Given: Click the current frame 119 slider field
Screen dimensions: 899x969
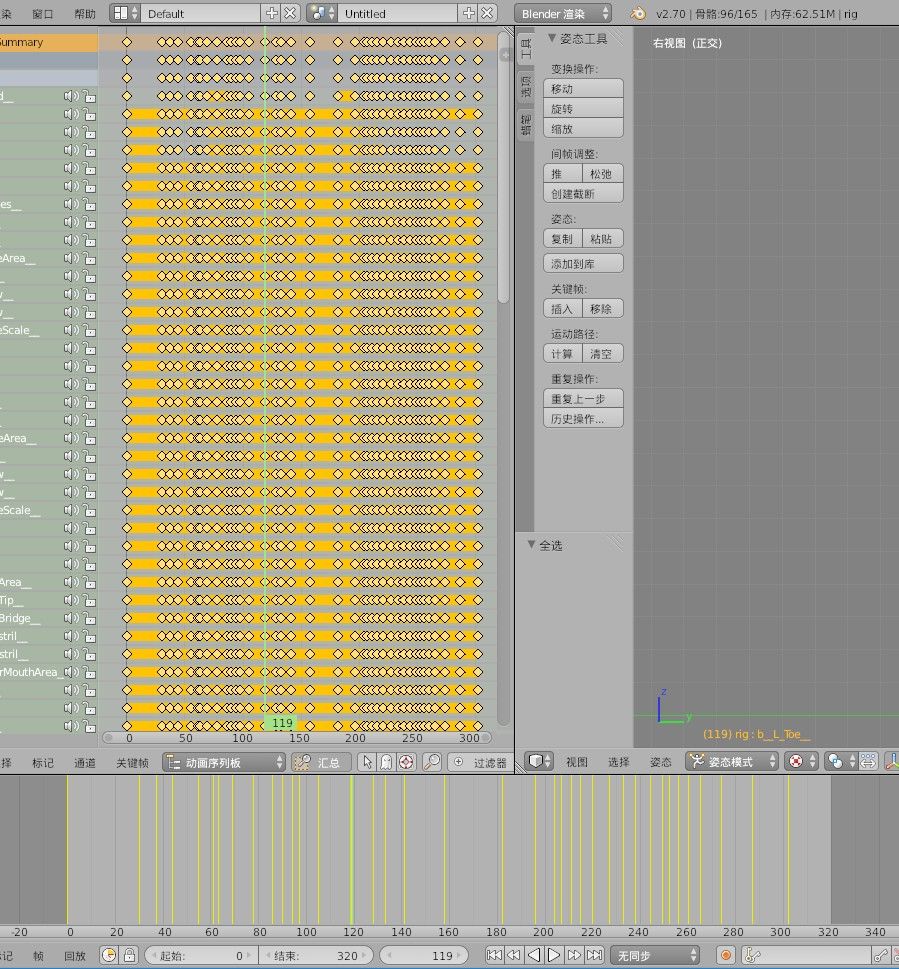Looking at the screenshot, I should (424, 955).
